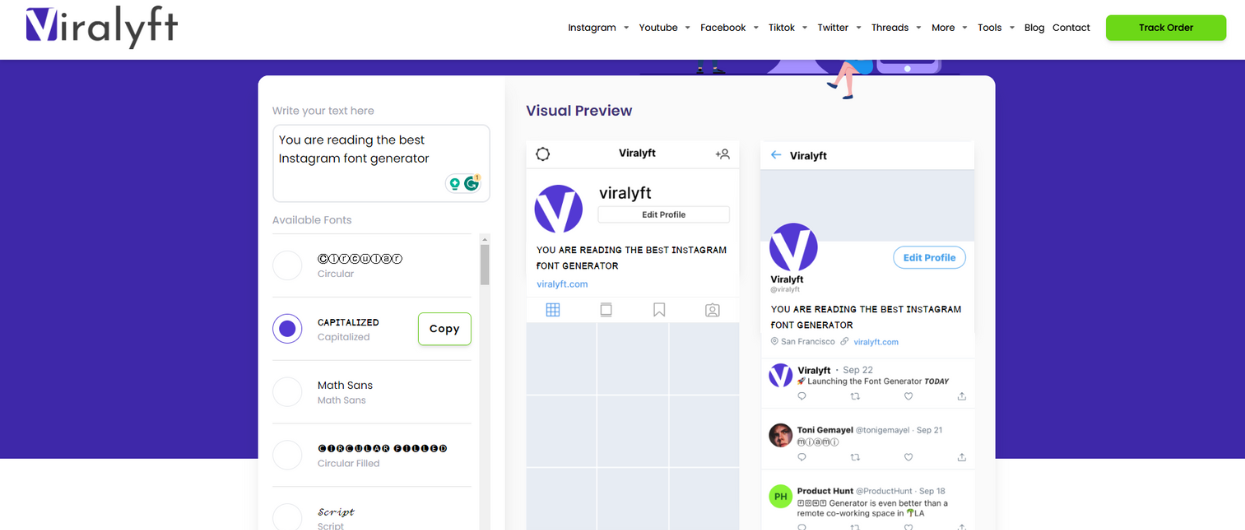The width and height of the screenshot is (1245, 530).
Task: Click the reply icon under the Viralyft tweet
Action: click(x=802, y=396)
